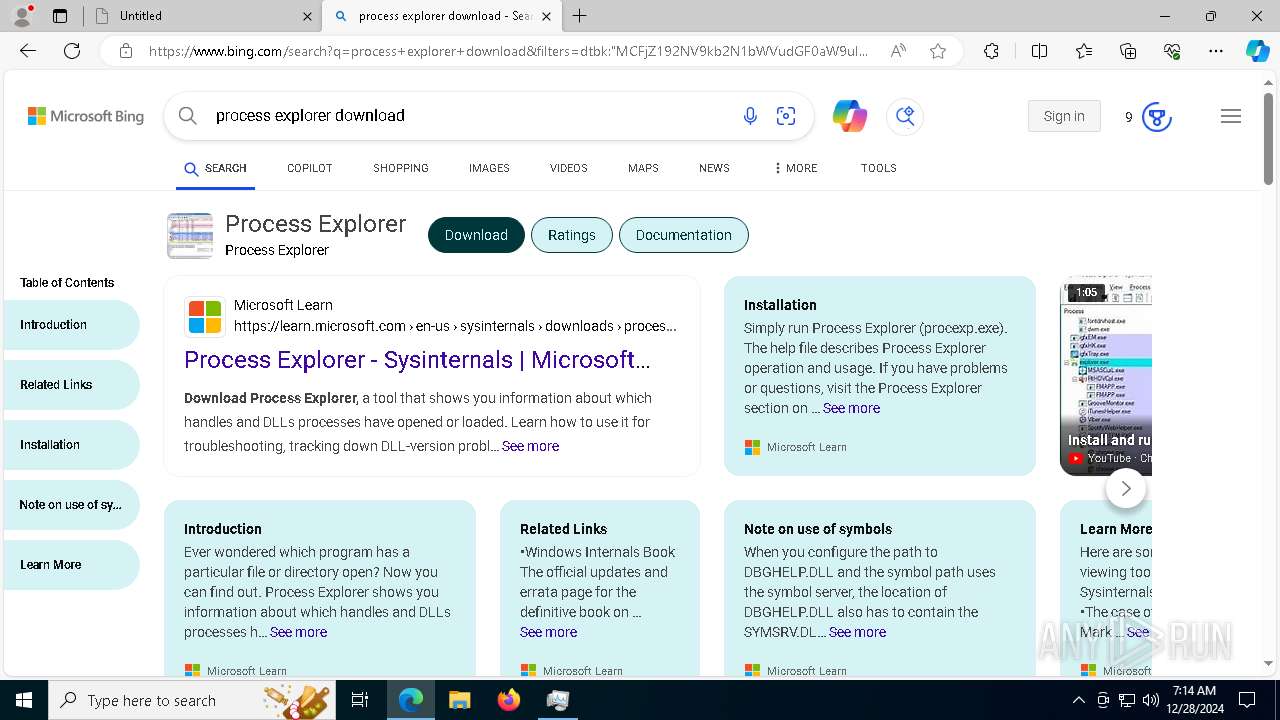Jump to Related Links in Table of Contents
The height and width of the screenshot is (720, 1280).
click(72, 385)
